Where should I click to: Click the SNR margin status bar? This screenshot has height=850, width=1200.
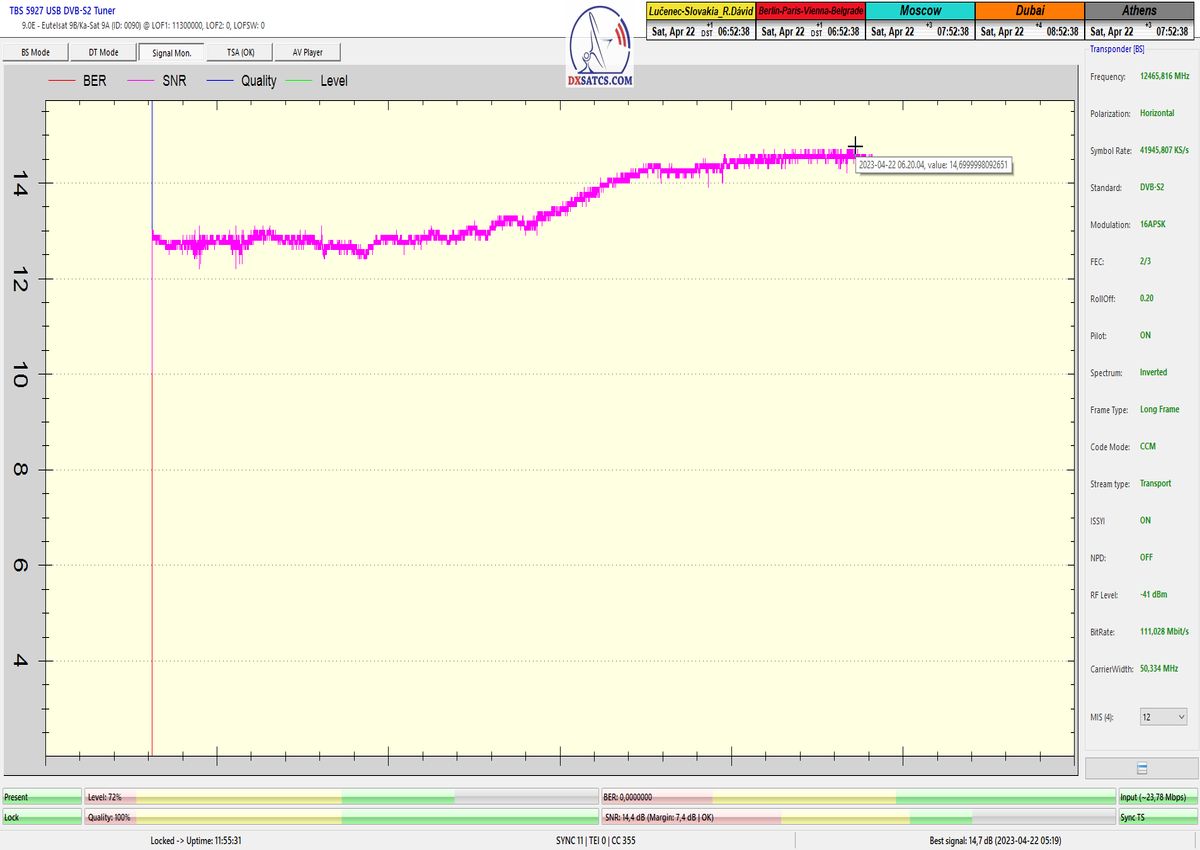(x=857, y=817)
